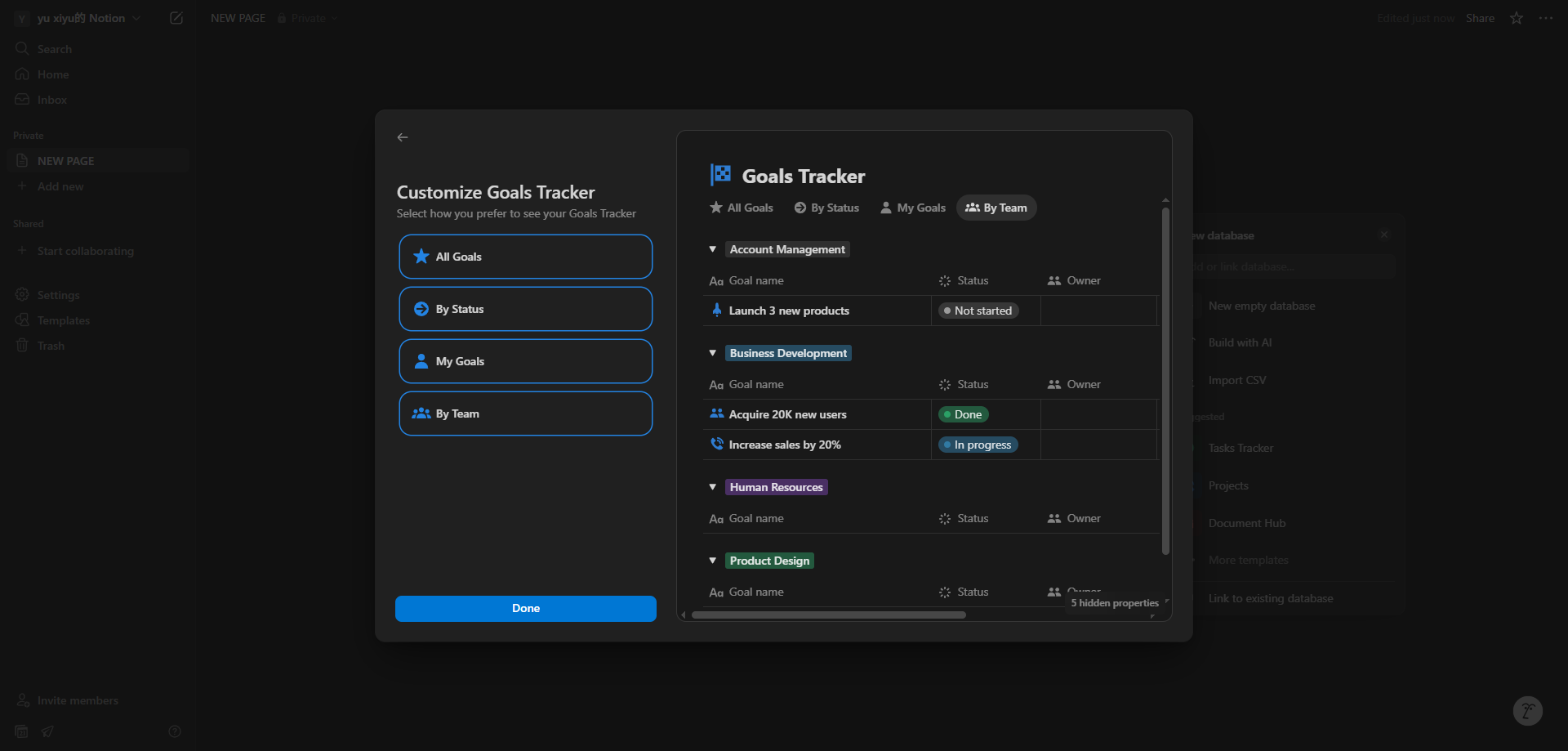Switch to the By Status tab in preview

826,208
